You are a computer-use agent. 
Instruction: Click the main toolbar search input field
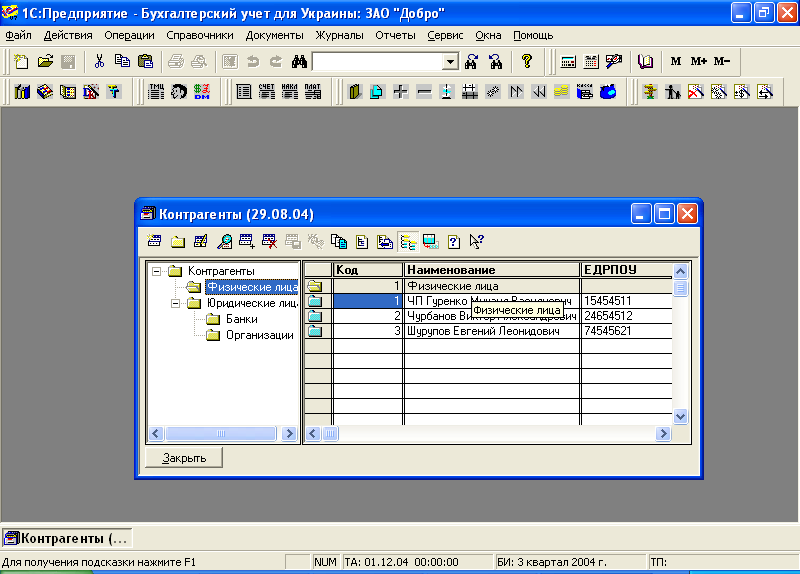pos(377,62)
